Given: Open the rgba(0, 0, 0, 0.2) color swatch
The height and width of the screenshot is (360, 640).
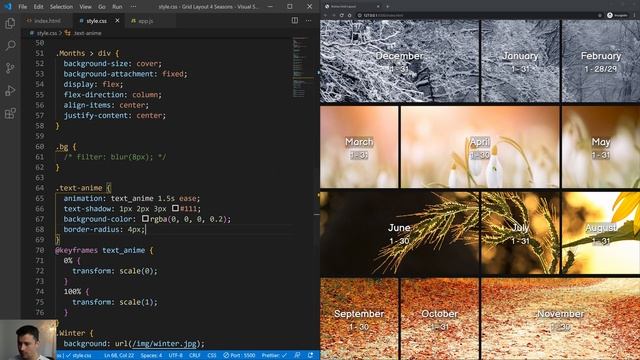Looking at the screenshot, I should click(145, 219).
